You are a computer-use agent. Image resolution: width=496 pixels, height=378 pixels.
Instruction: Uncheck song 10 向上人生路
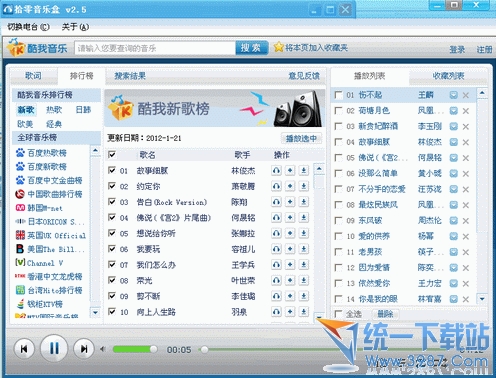click(x=112, y=311)
